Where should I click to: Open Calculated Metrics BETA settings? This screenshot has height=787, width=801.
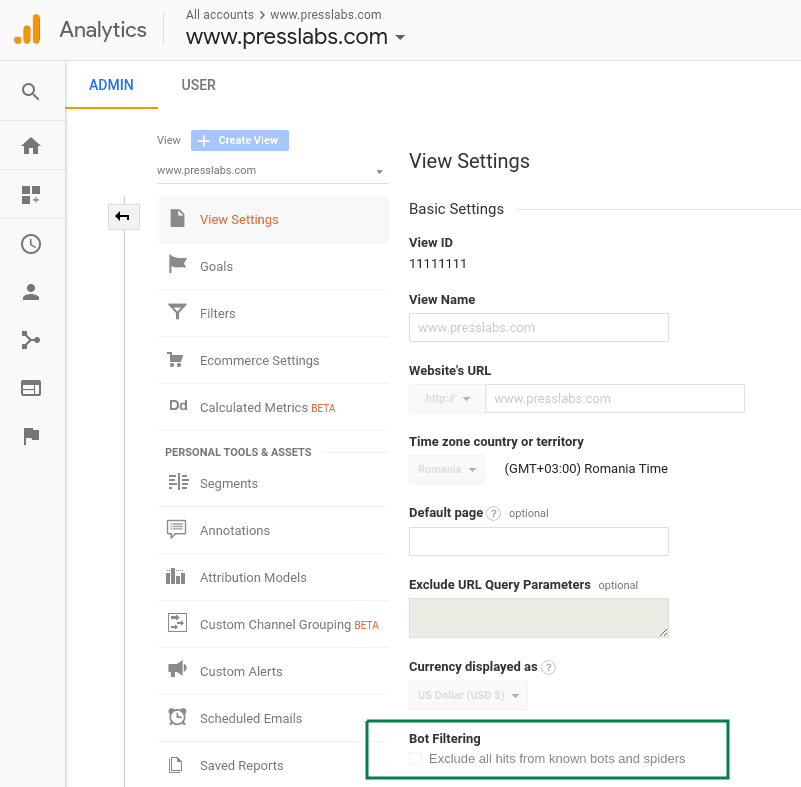(178, 406)
